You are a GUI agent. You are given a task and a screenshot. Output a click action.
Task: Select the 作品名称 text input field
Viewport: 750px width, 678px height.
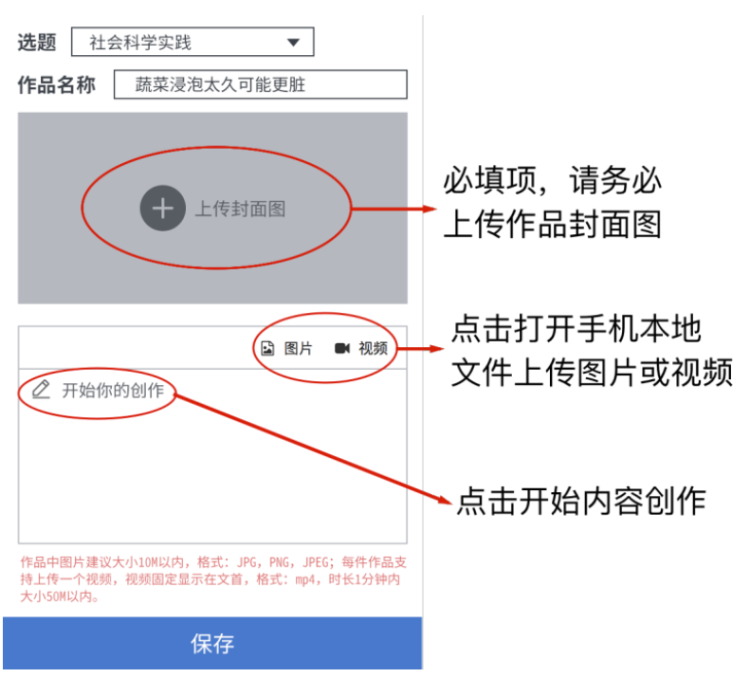261,85
